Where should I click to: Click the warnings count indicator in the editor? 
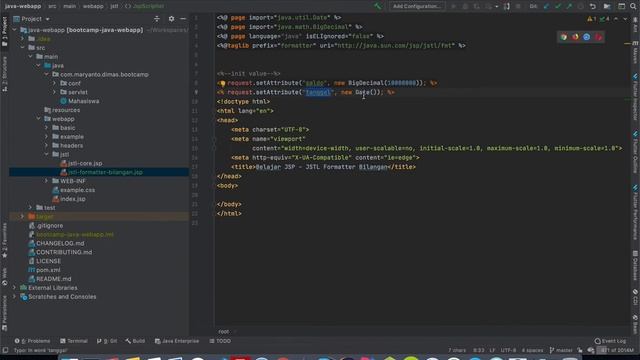(x=592, y=19)
